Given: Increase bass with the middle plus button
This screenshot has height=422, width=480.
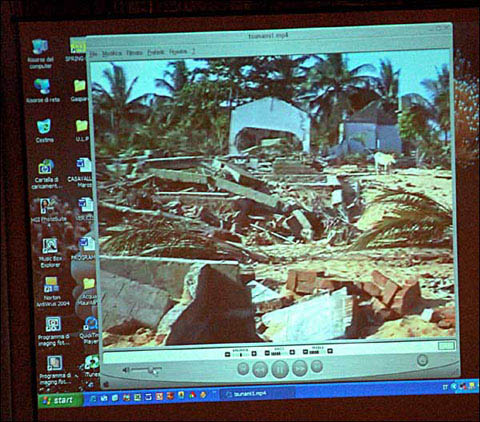Looking at the screenshot, I should pos(292,352).
